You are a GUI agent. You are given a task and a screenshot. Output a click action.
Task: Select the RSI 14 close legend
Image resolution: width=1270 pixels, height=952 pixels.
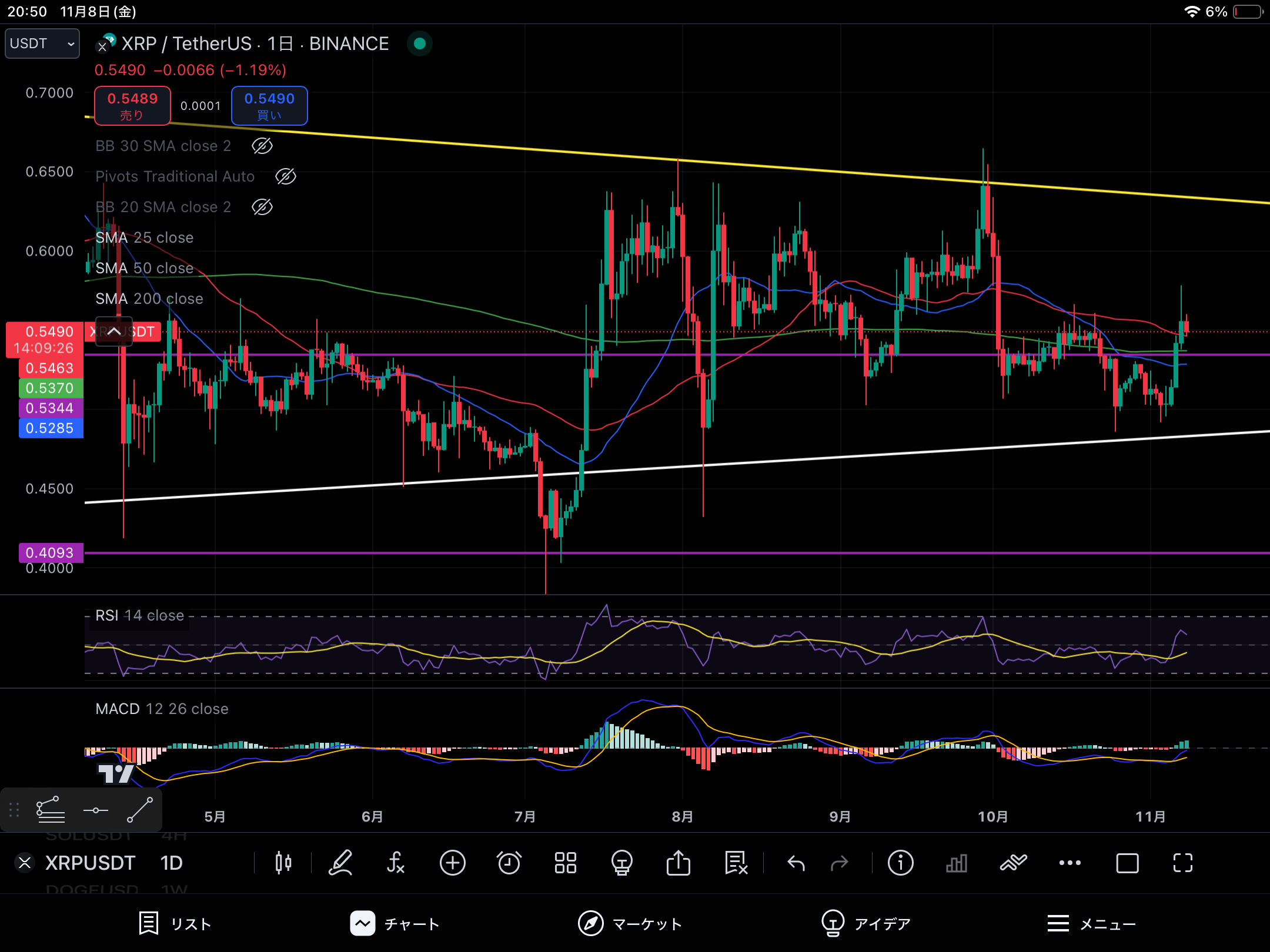(140, 615)
